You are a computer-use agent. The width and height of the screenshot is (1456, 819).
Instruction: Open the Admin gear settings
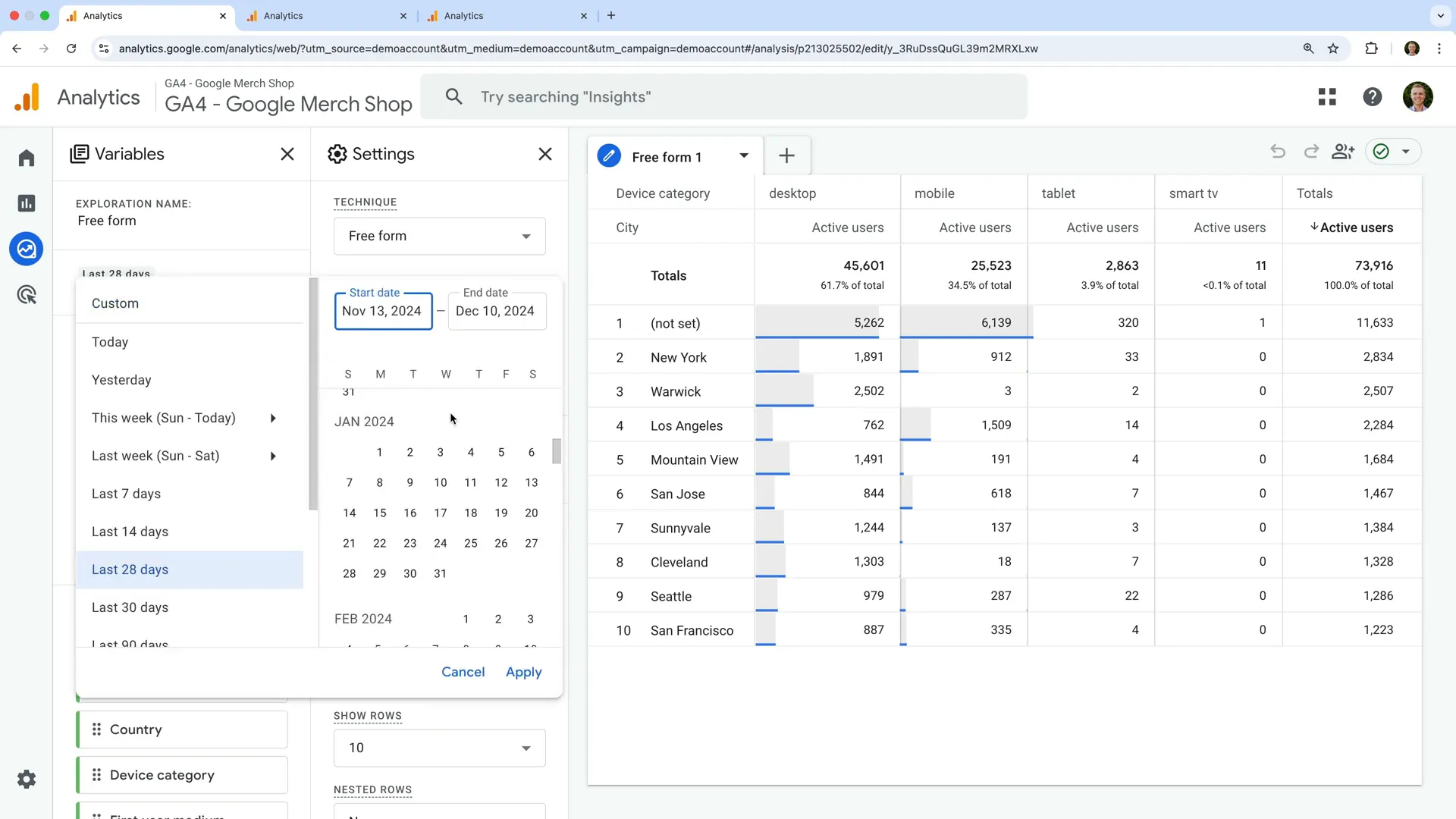pyautogui.click(x=27, y=780)
